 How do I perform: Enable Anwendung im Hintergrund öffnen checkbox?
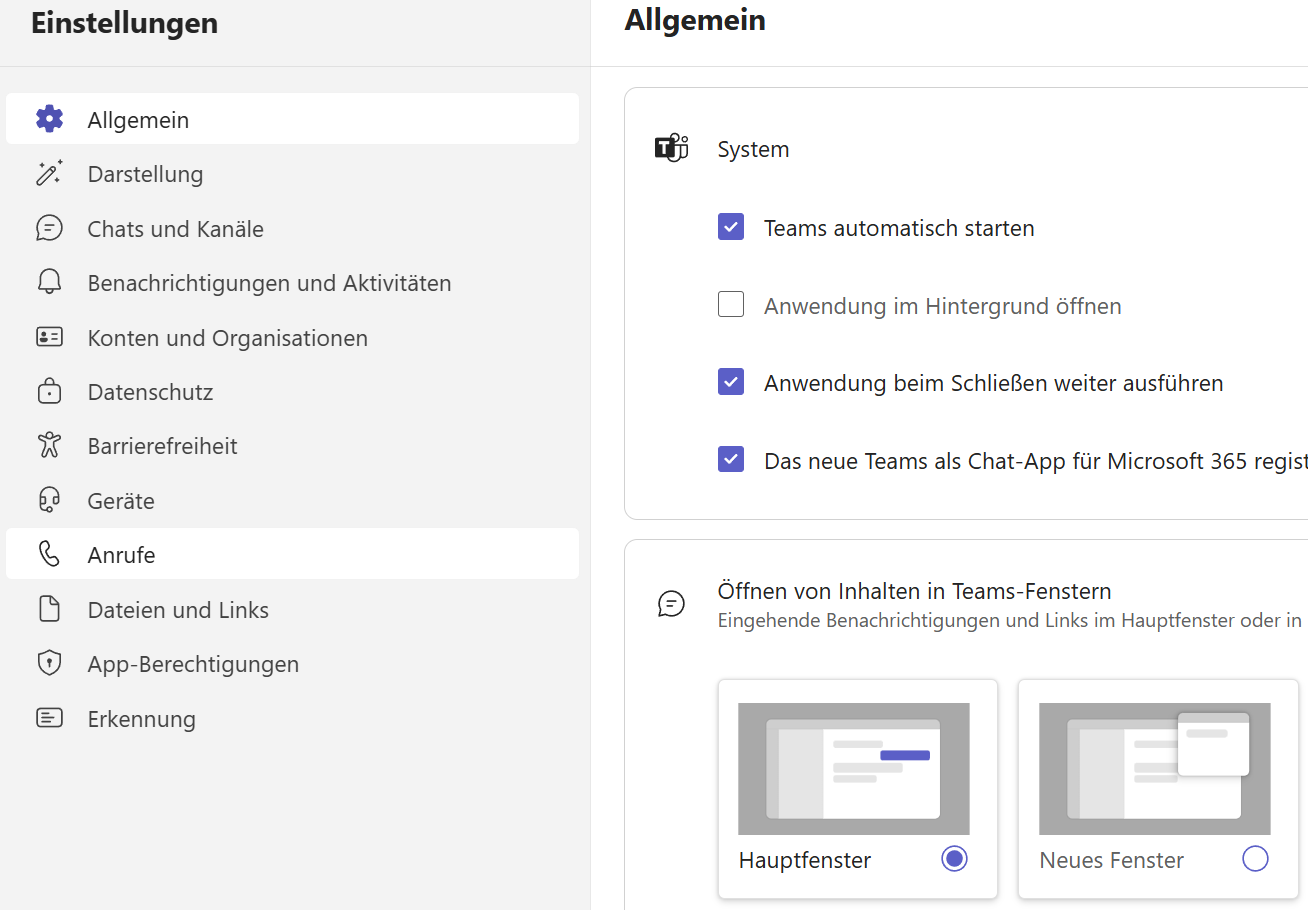tap(731, 305)
